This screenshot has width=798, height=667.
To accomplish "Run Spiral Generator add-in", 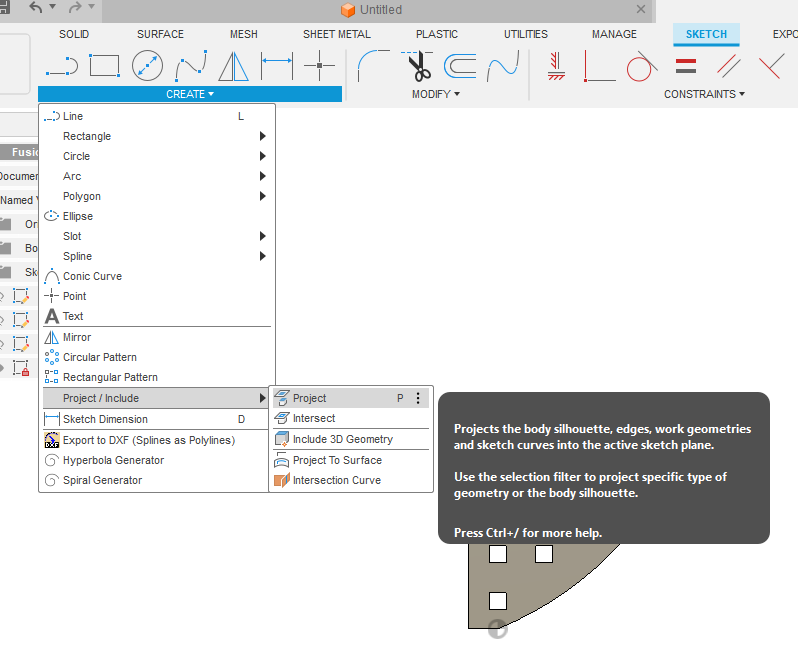I will [156, 480].
